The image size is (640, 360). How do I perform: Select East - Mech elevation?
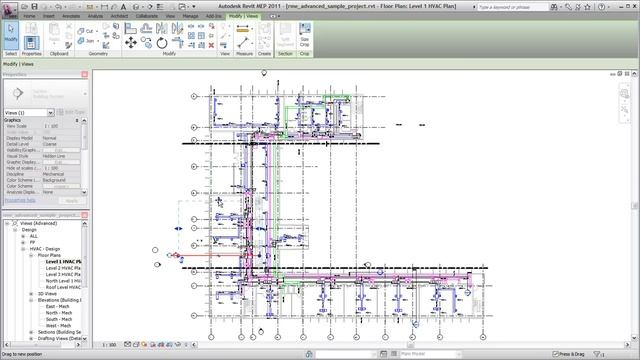(x=58, y=307)
